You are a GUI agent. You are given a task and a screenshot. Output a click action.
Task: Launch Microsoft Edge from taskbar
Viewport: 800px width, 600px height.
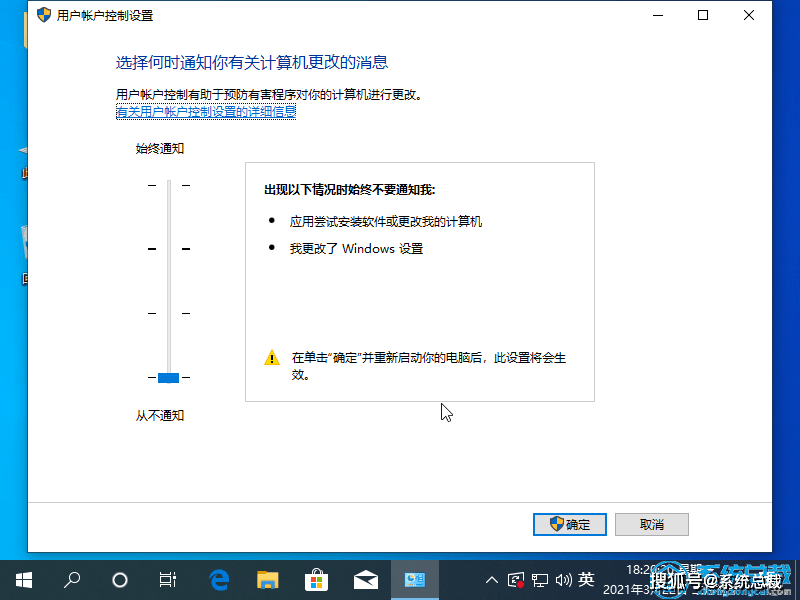tap(219, 580)
